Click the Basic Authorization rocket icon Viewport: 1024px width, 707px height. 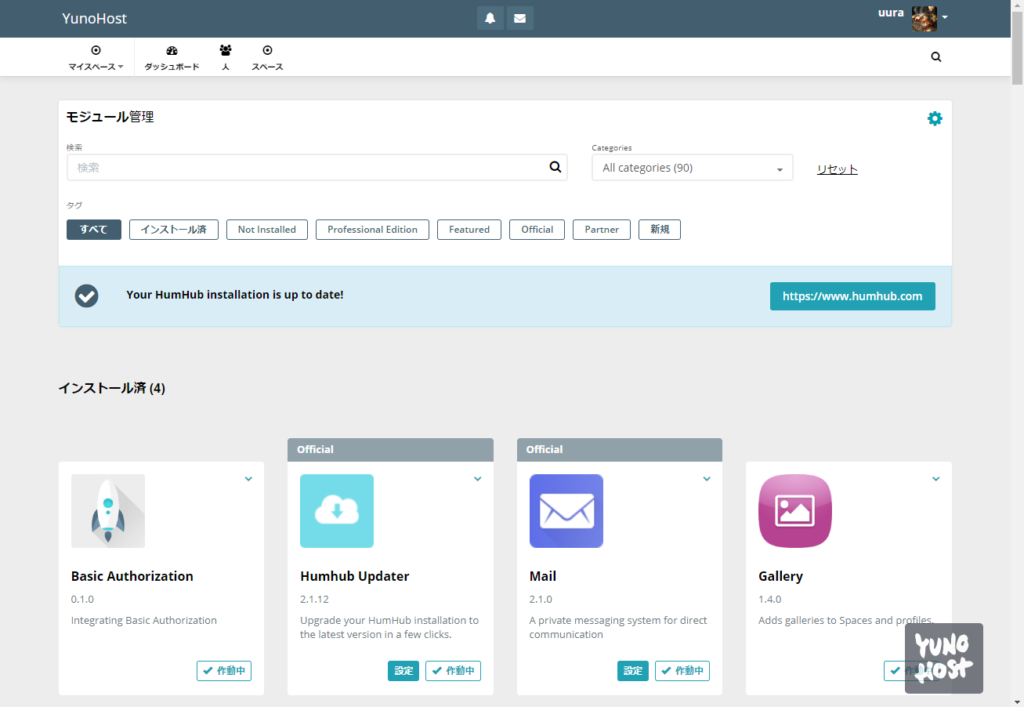tap(108, 511)
